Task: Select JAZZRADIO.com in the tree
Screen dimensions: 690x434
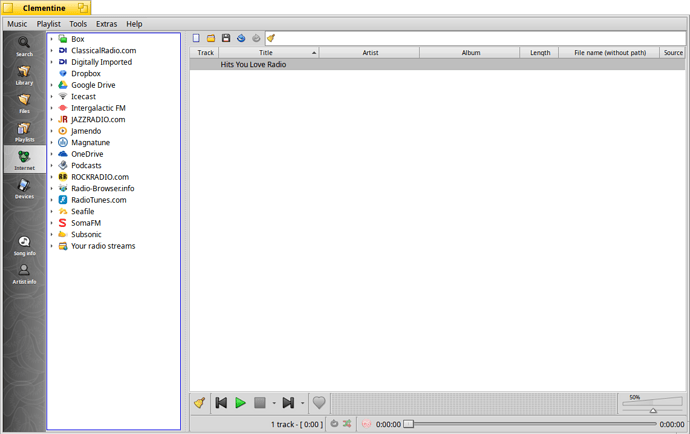Action: pos(98,119)
